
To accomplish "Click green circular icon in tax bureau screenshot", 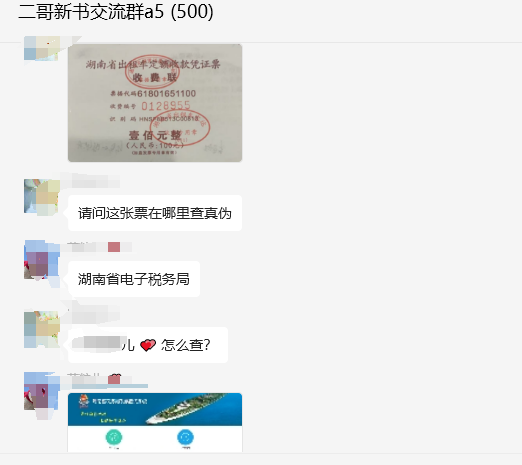I will pyautogui.click(x=114, y=437).
